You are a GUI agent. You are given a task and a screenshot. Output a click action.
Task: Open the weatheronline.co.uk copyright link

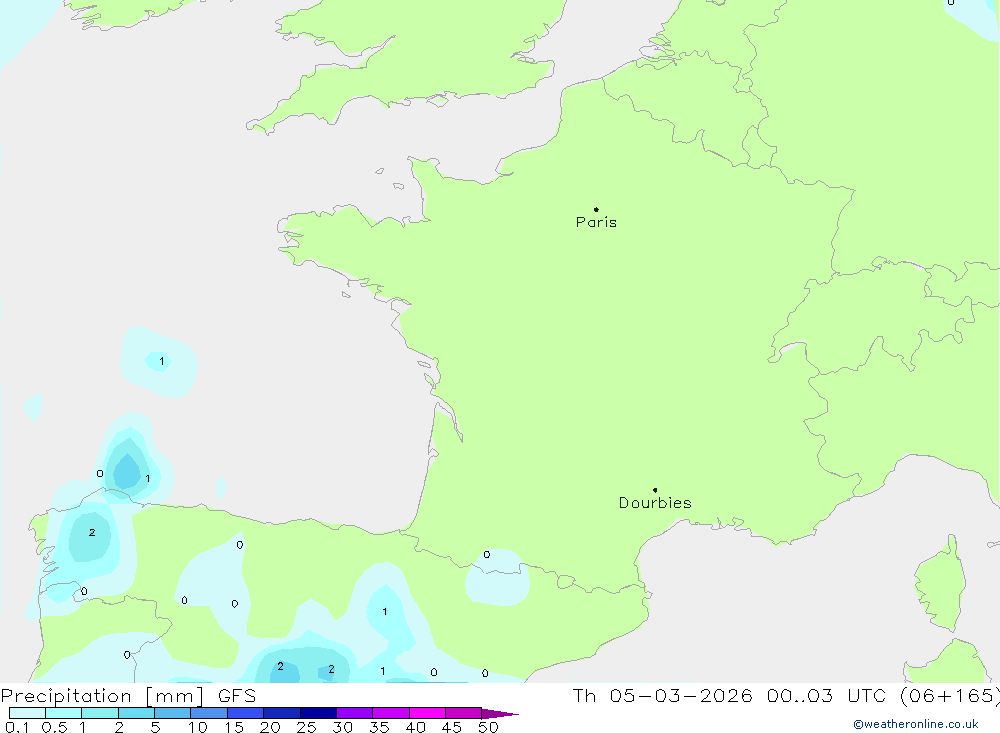click(x=916, y=724)
